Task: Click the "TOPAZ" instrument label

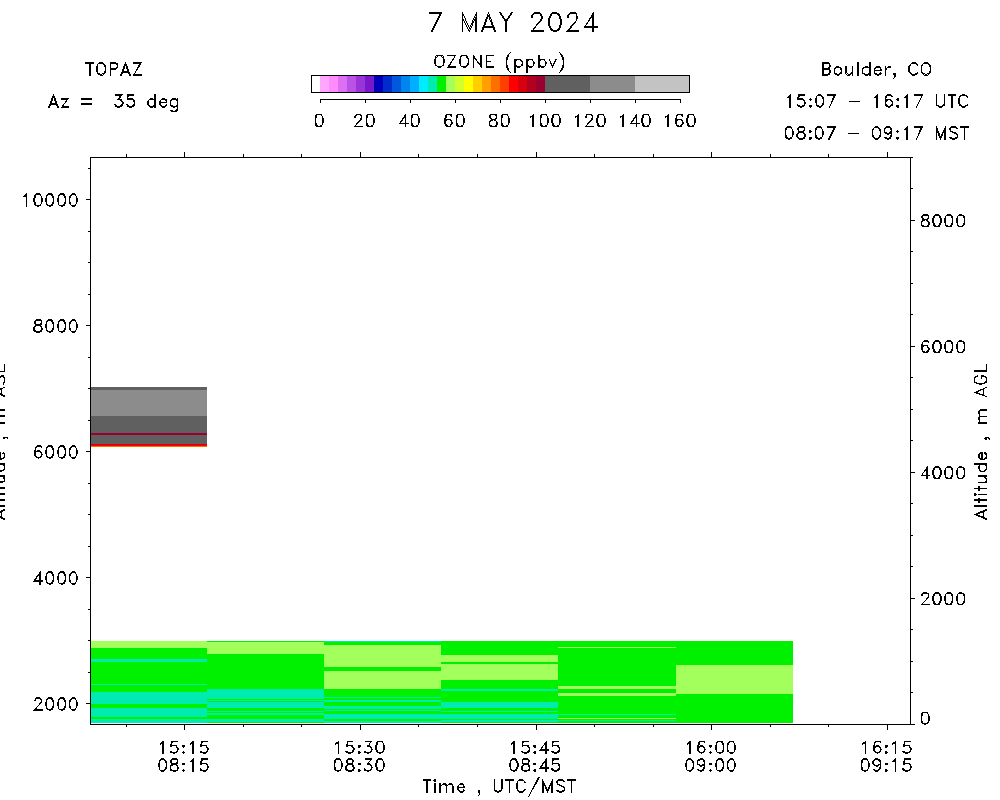Action: coord(114,69)
